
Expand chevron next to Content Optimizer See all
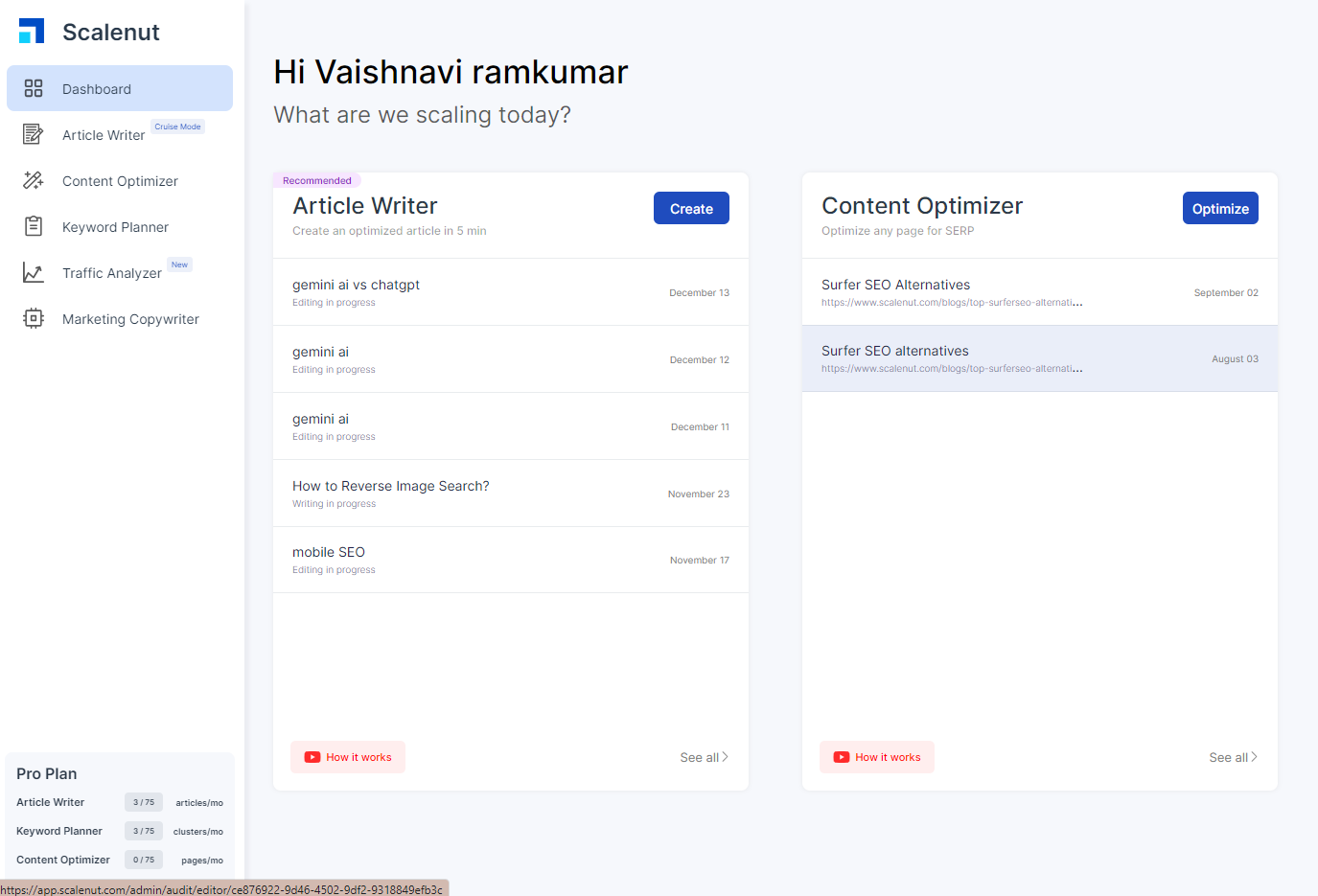[1255, 757]
